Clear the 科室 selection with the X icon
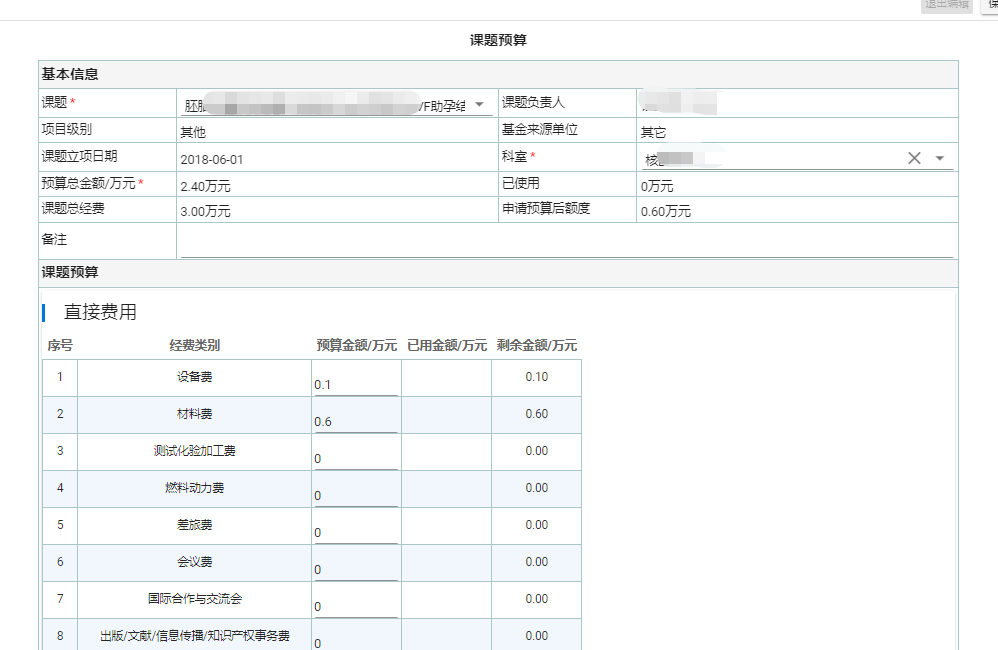 pos(914,158)
